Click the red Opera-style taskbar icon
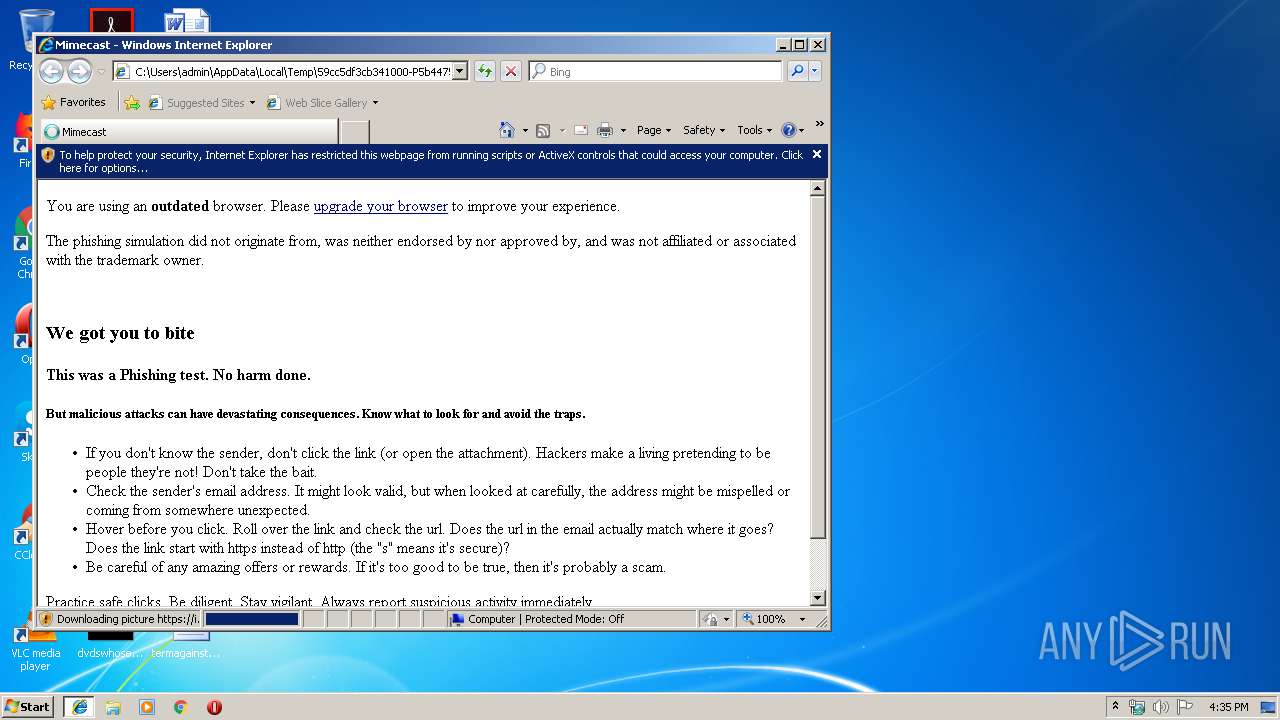1280x720 pixels. click(214, 707)
